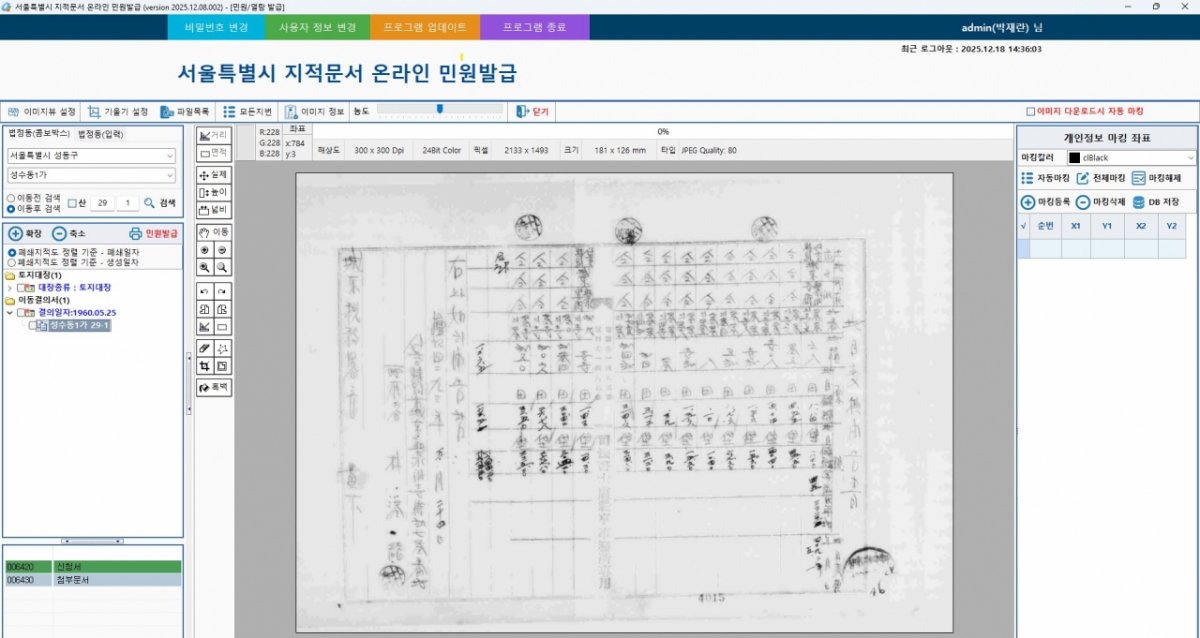Select the 이동 hand pan tool
Screen dimensions: 1200x638
coord(214,231)
